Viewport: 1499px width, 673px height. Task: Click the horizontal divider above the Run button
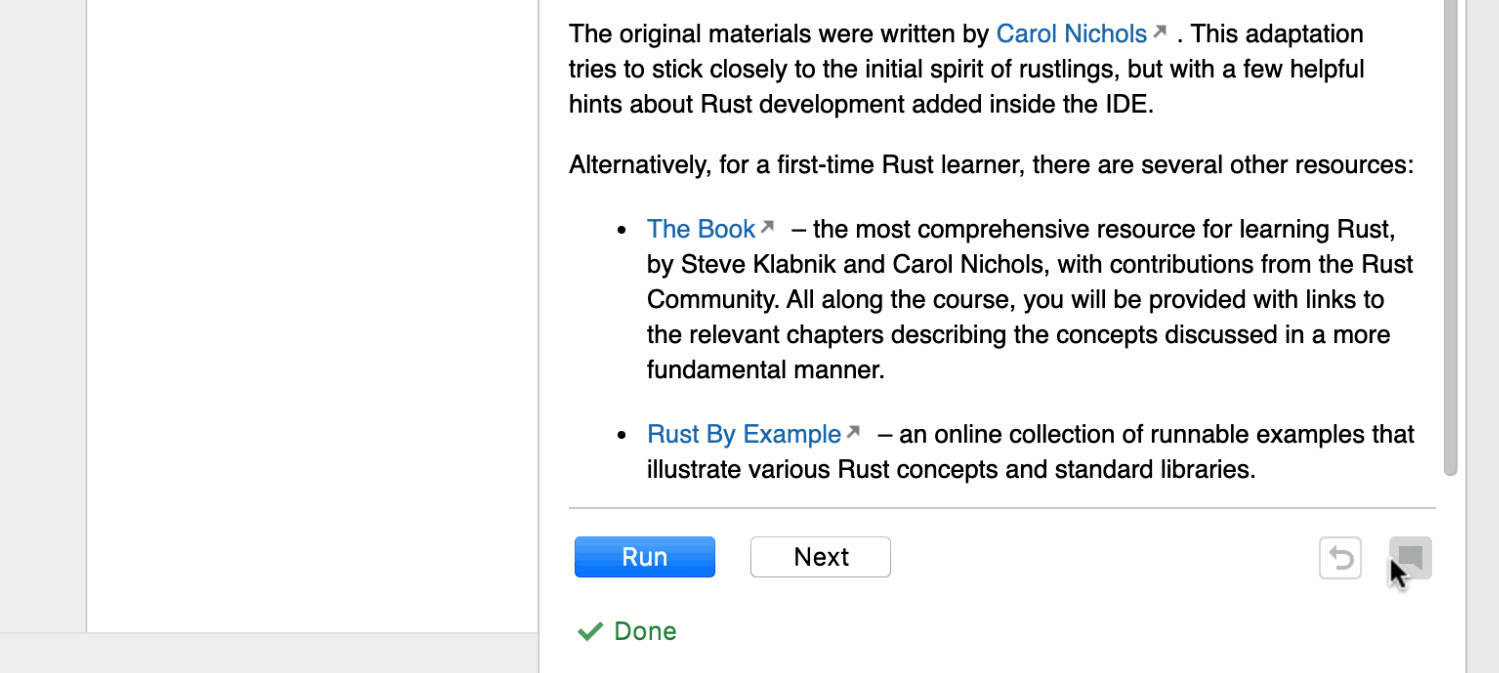pos(1002,508)
